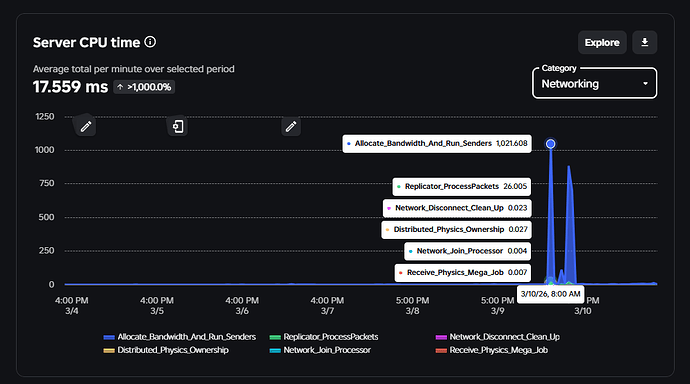Click the Network_Disconnect_Clean_Up 0.023 tooltip
Viewport: 690px width, 384px height.
tap(457, 208)
